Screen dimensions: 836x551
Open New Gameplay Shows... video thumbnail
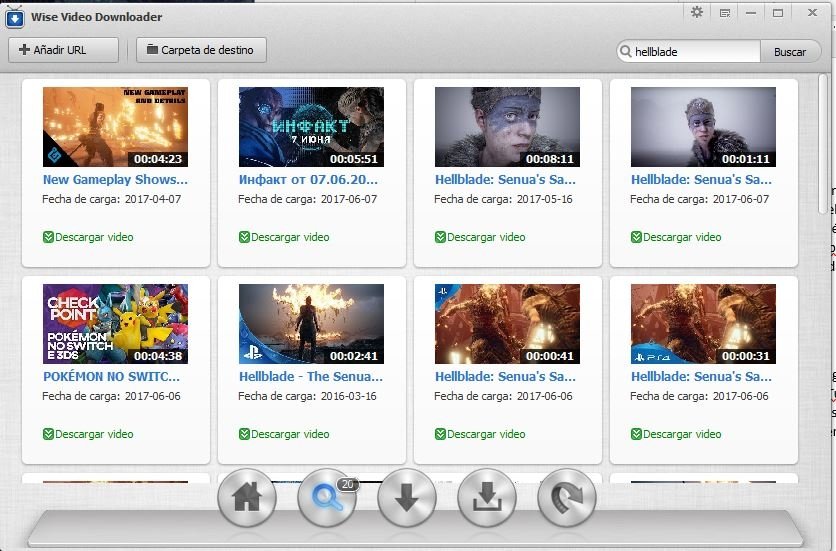[115, 127]
